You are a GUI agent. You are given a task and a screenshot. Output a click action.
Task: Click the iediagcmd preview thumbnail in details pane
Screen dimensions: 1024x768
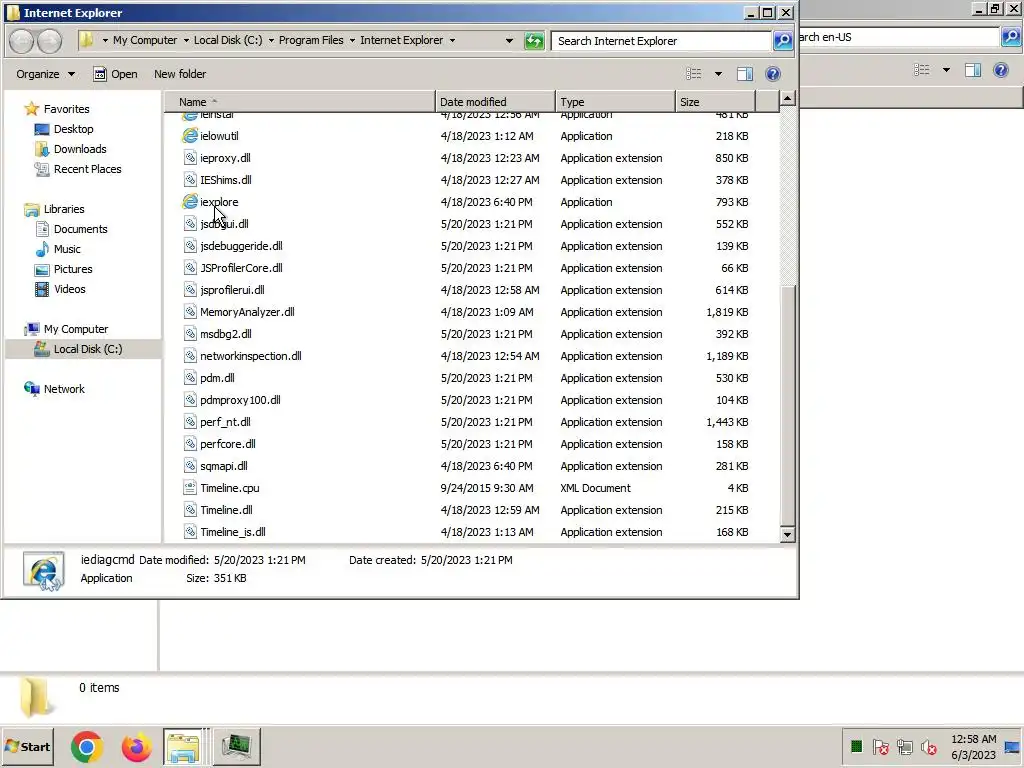point(44,570)
